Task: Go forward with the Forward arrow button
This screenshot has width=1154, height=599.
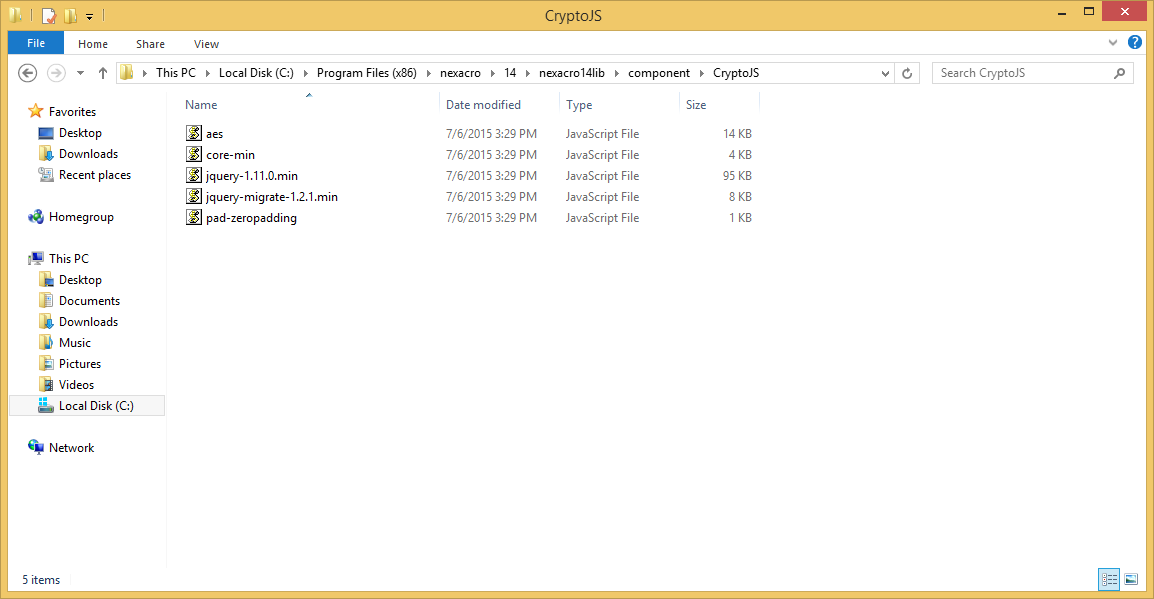Action: pos(56,73)
